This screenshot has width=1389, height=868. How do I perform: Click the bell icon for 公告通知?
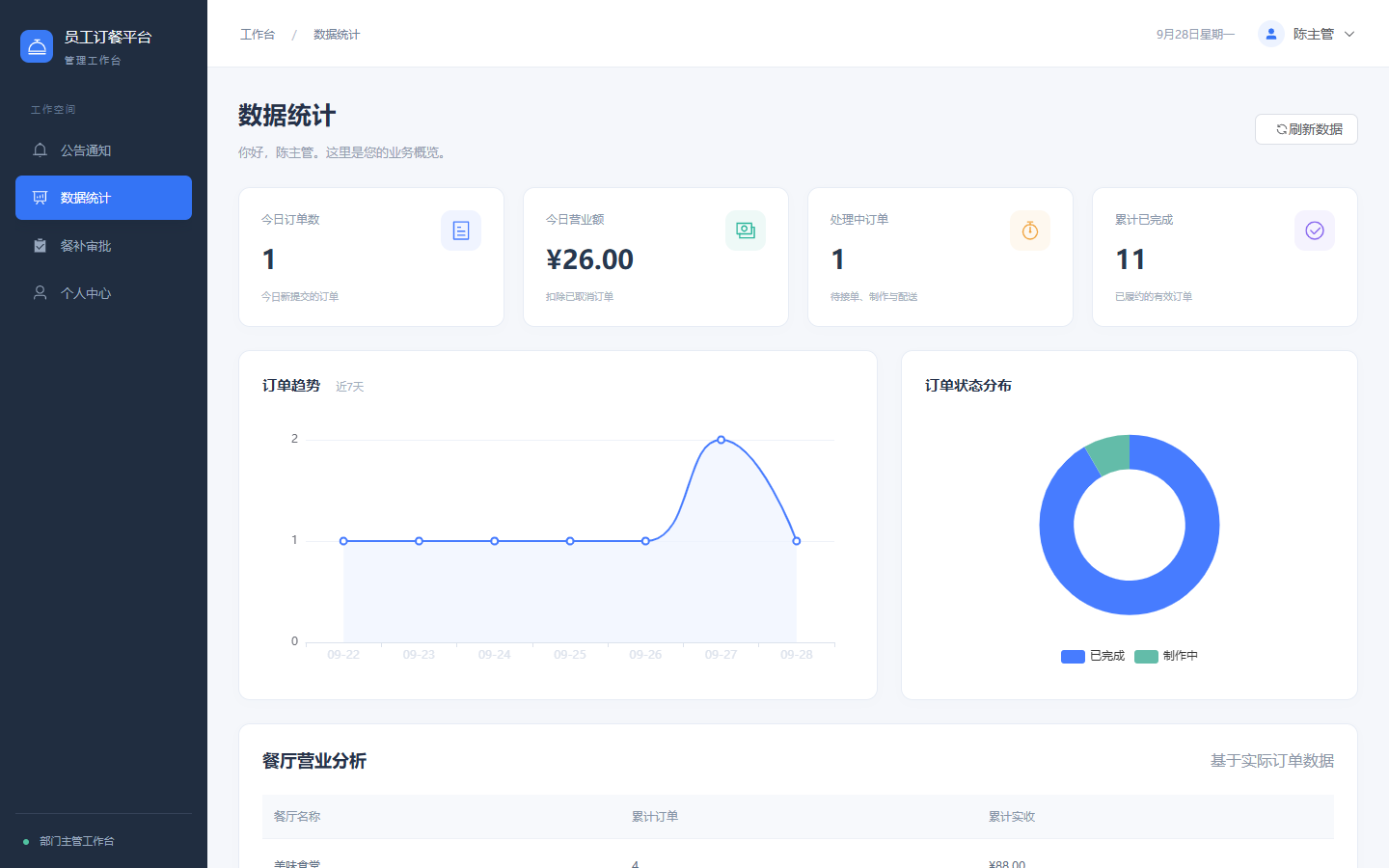pyautogui.click(x=40, y=149)
